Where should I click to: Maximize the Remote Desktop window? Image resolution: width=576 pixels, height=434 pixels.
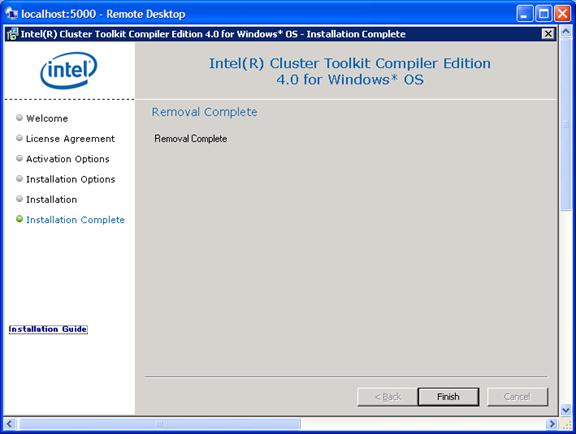point(544,14)
